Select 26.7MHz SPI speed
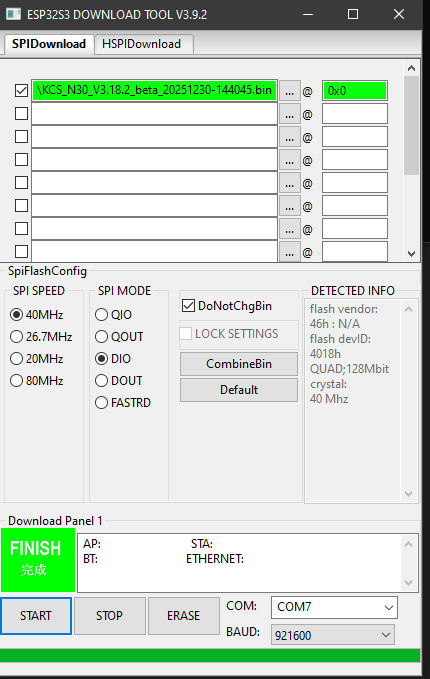The image size is (430, 679). 41,336
